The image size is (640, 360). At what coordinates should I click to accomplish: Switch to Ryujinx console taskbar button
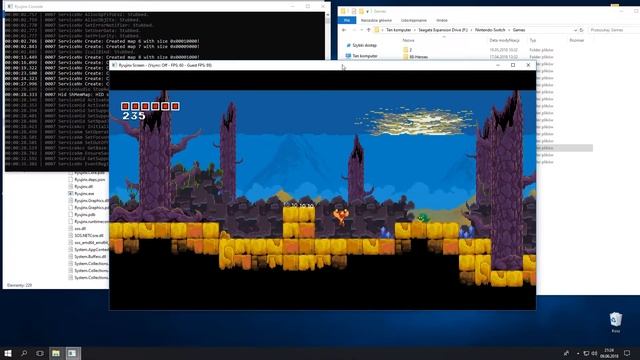coord(72,353)
